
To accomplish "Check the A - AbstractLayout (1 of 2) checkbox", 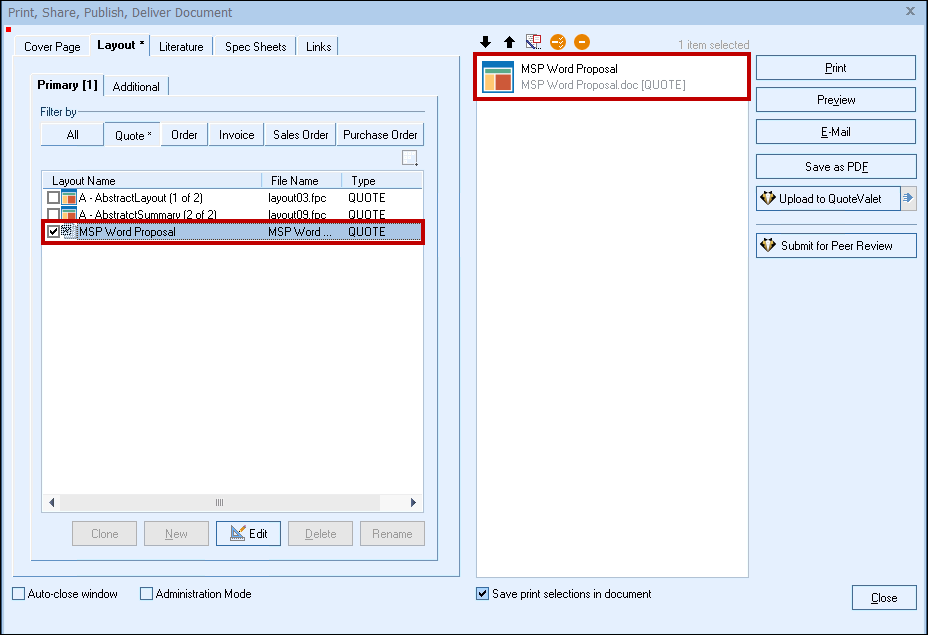I will (x=54, y=198).
